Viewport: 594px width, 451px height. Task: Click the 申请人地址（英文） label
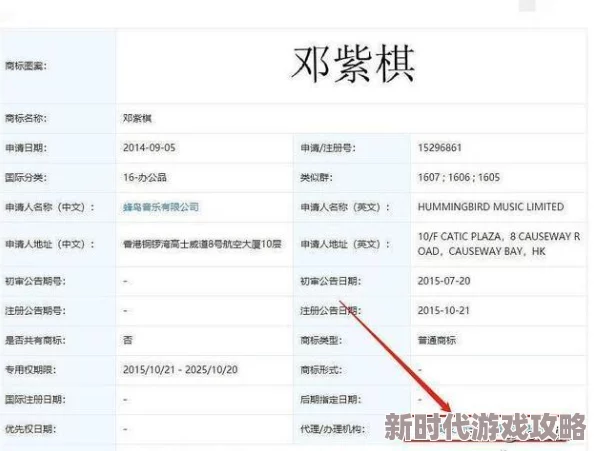pos(345,244)
